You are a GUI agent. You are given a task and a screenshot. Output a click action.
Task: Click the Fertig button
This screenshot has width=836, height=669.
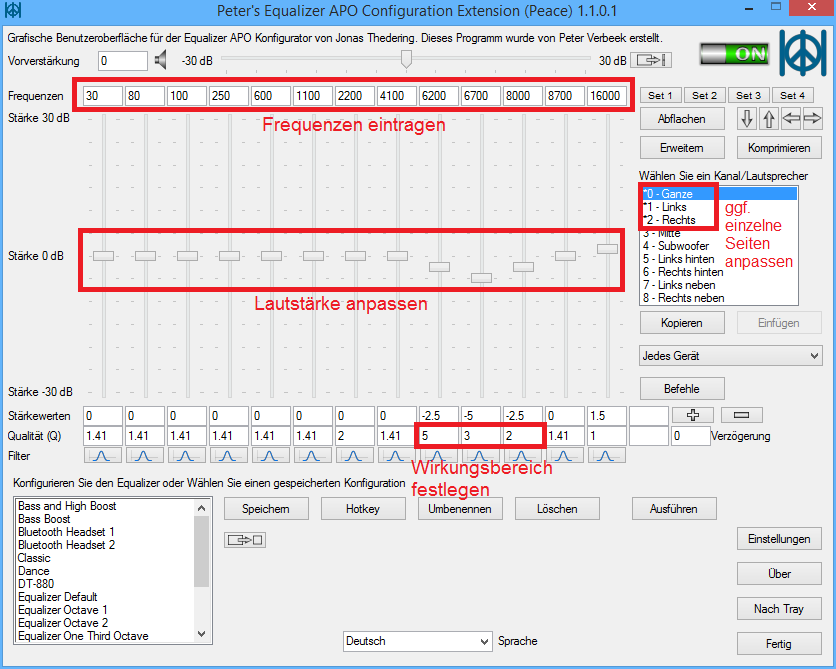click(779, 644)
